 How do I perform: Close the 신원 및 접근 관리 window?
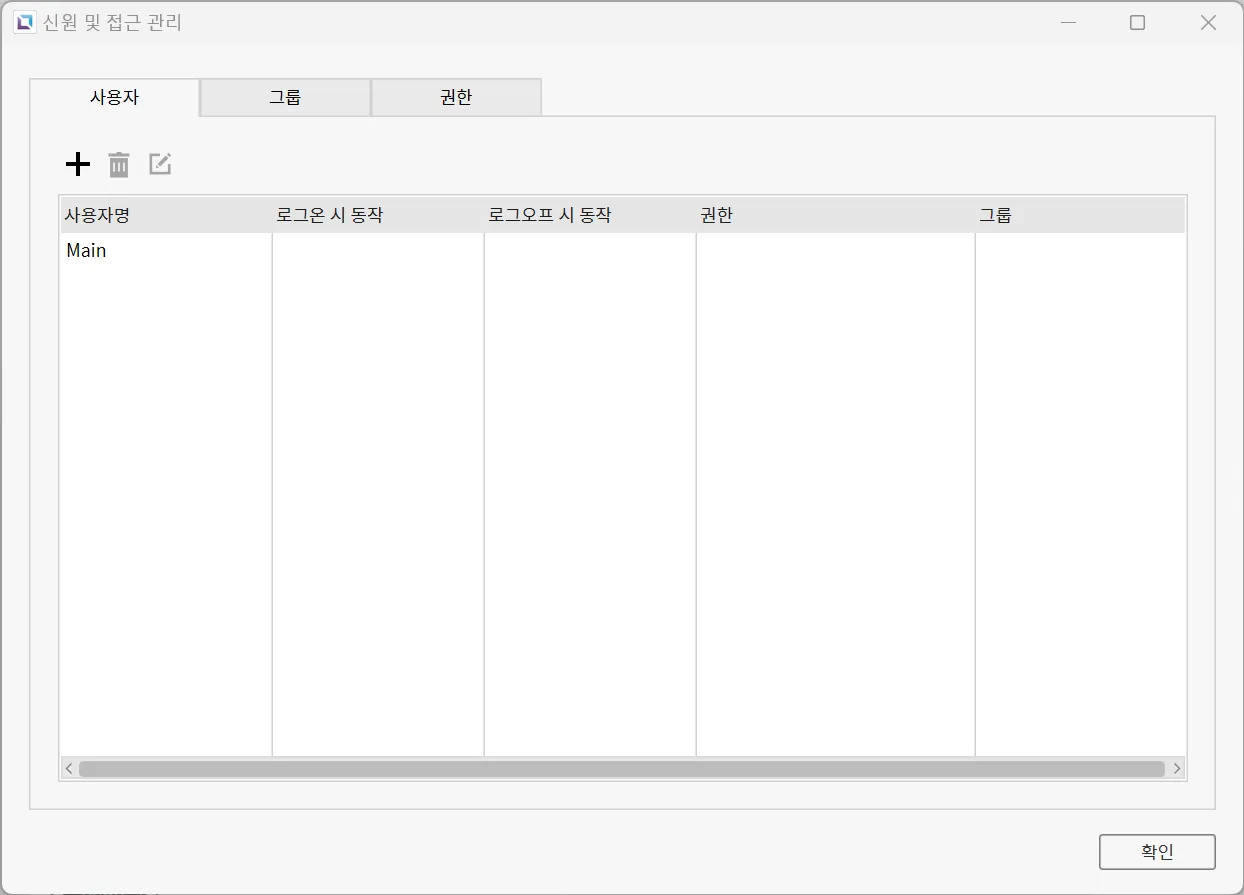tap(1208, 23)
